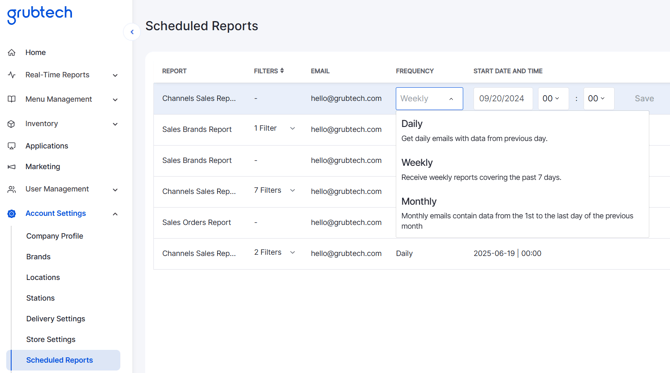The image size is (670, 373).
Task: Go to the Company Profile settings
Action: [x=55, y=236]
